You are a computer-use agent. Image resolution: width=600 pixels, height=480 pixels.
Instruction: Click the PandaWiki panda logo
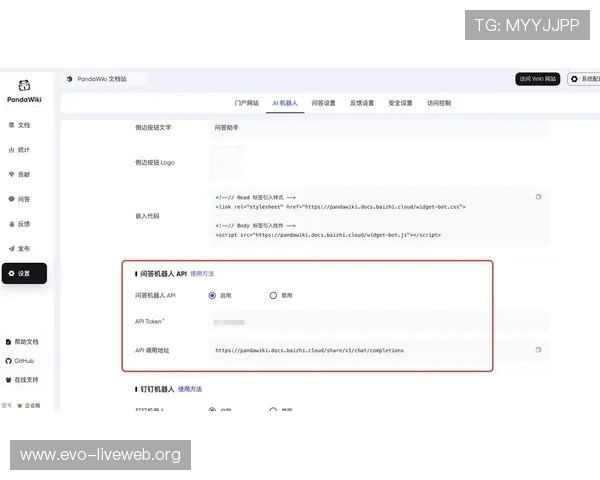pos(24,85)
